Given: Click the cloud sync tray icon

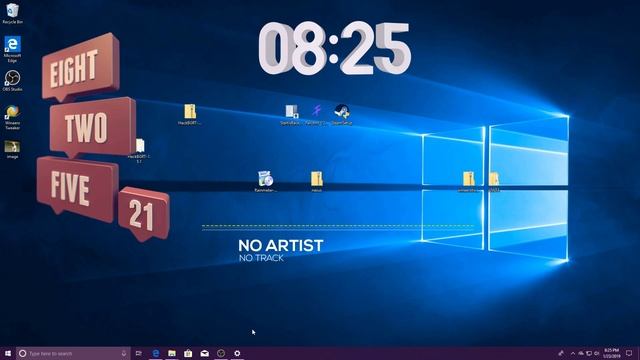Looking at the screenshot, I should click(x=581, y=353).
